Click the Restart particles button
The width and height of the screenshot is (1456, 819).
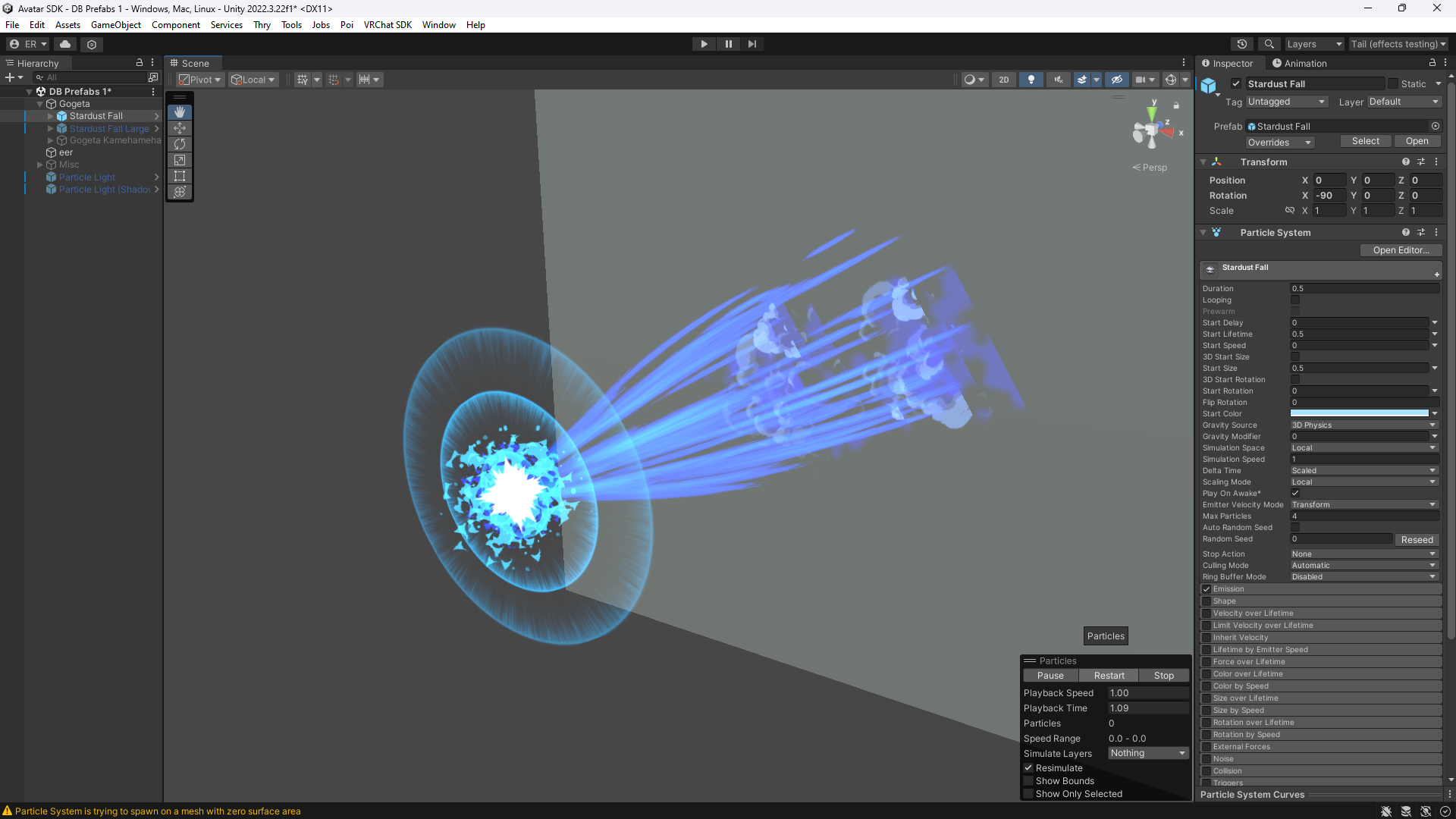tap(1109, 676)
